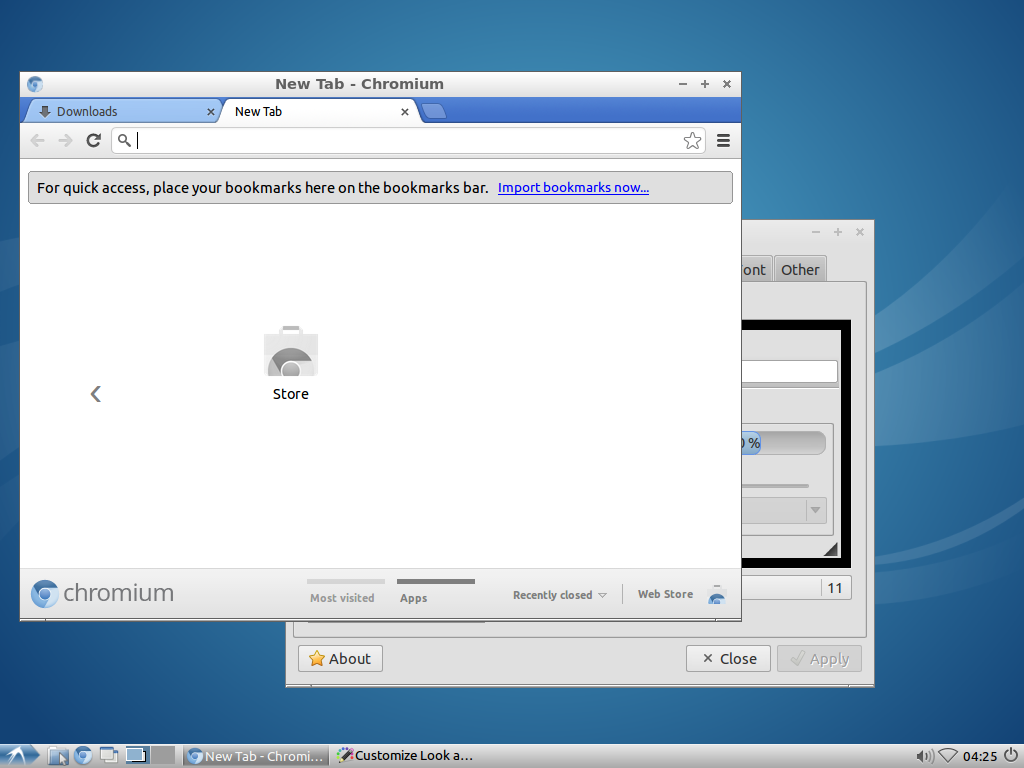1024x768 pixels.
Task: Launch Chromium from the taskbar quick launcher
Action: [x=83, y=756]
